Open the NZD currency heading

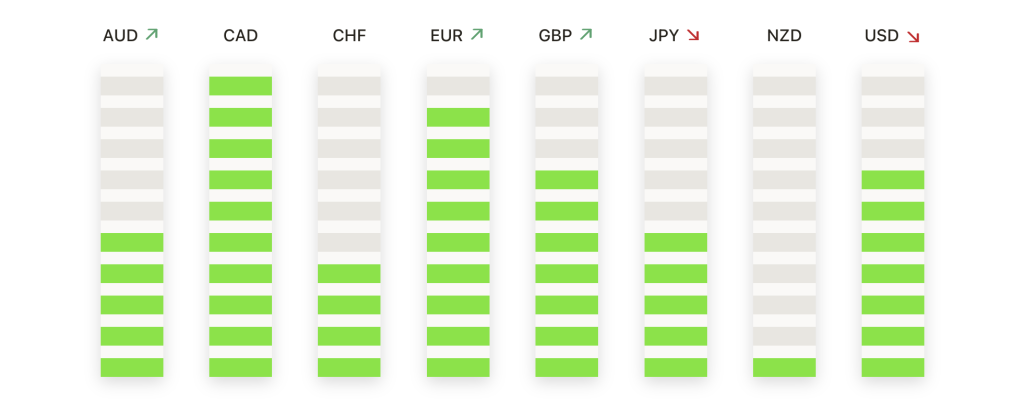pos(784,36)
